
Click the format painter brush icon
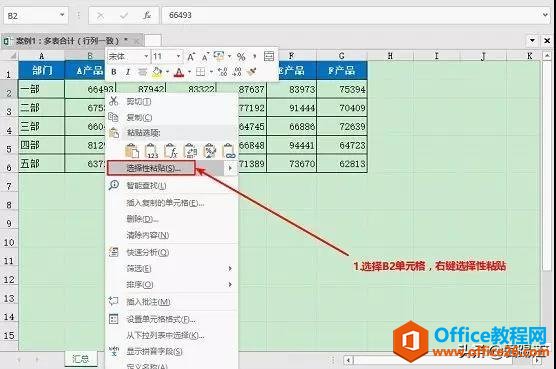tap(251, 72)
